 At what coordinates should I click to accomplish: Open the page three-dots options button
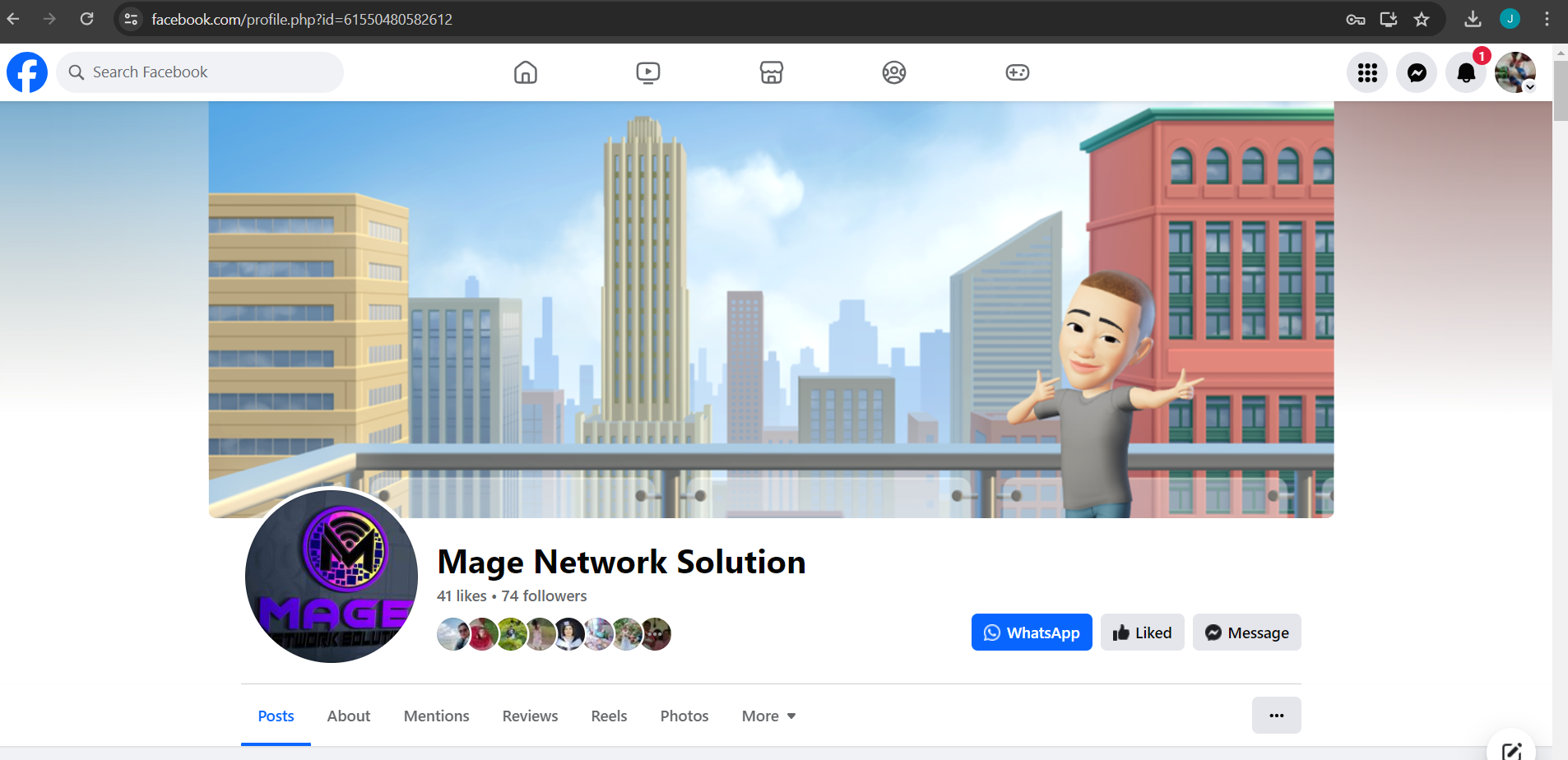pyautogui.click(x=1277, y=716)
